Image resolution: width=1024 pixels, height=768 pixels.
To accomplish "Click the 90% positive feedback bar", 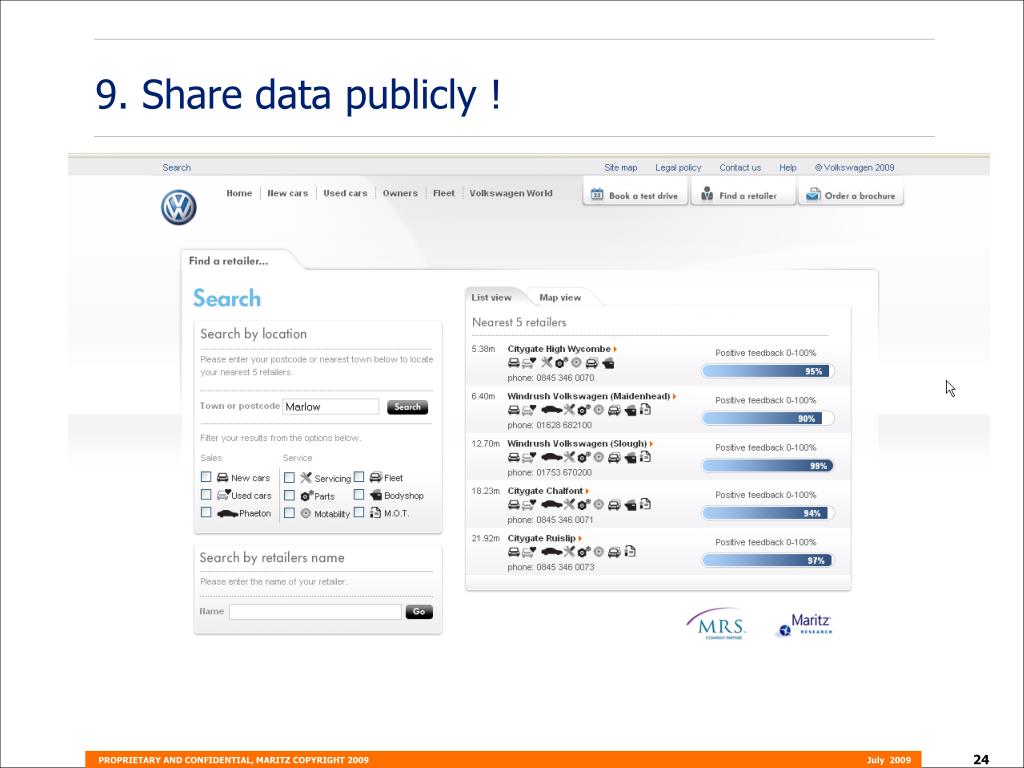I will click(x=767, y=419).
